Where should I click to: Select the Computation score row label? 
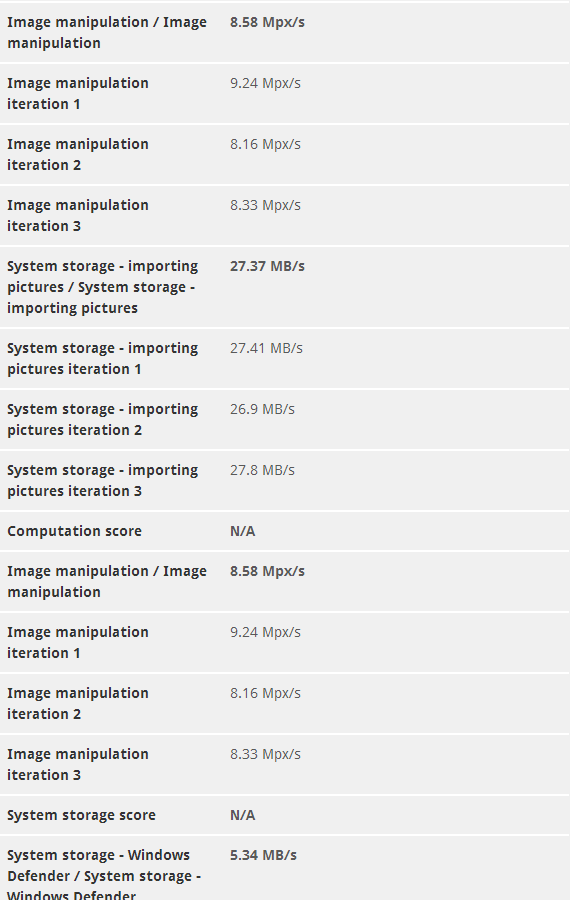(75, 531)
